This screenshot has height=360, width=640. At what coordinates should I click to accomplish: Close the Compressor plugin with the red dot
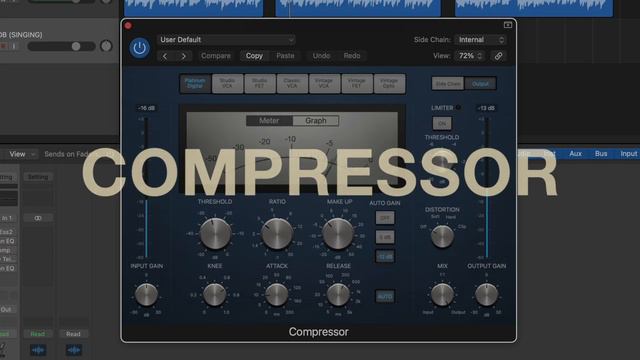click(x=128, y=26)
